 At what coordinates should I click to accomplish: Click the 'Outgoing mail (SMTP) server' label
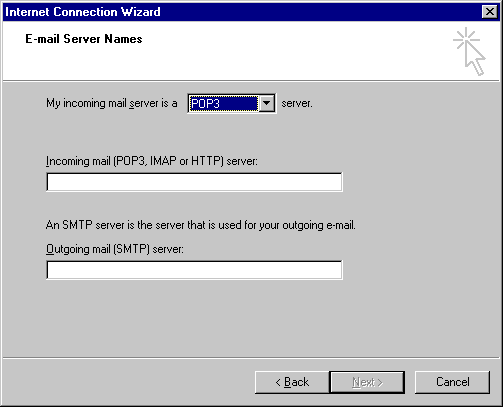tap(115, 249)
